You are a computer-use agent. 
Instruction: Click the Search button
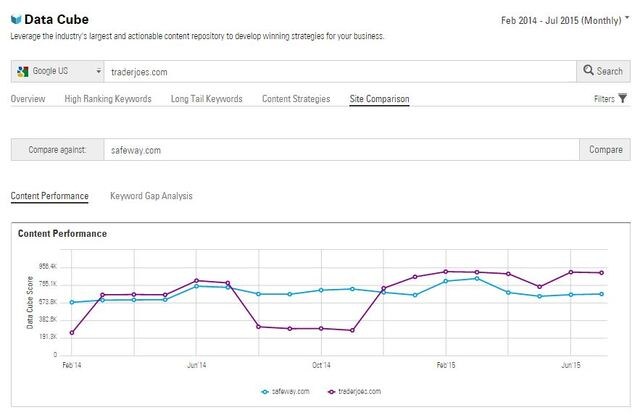[603, 72]
